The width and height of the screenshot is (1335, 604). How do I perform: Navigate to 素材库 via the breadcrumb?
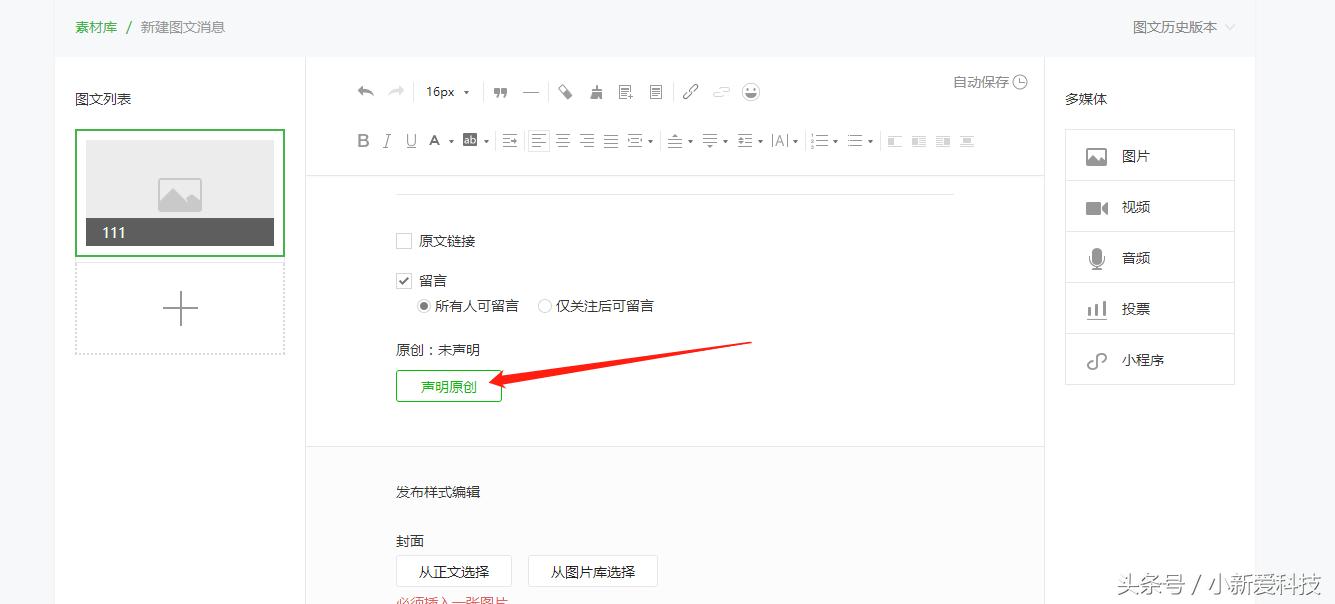pyautogui.click(x=94, y=28)
